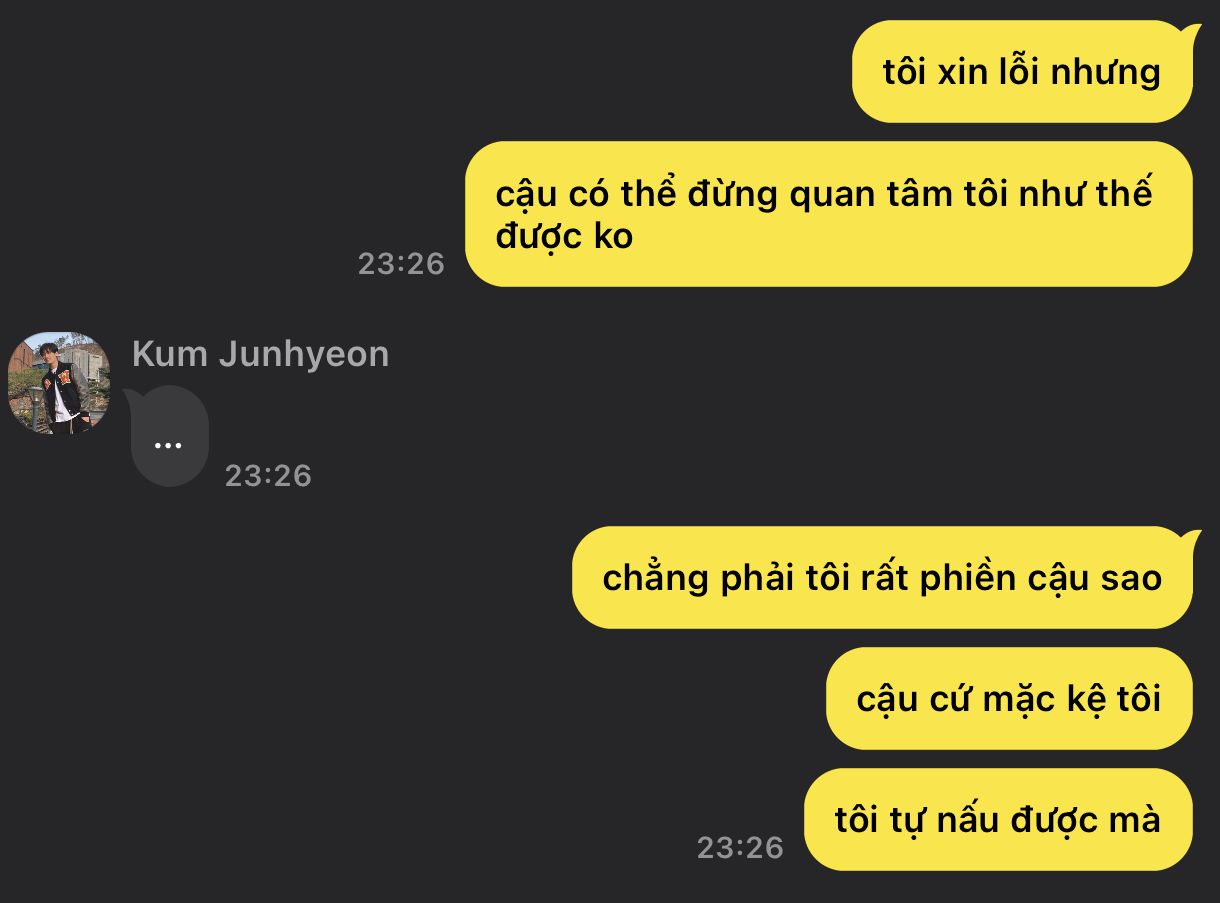This screenshot has height=903, width=1220.
Task: Select the "tôi xin lỗi nhưng" message bubble
Action: click(1022, 72)
